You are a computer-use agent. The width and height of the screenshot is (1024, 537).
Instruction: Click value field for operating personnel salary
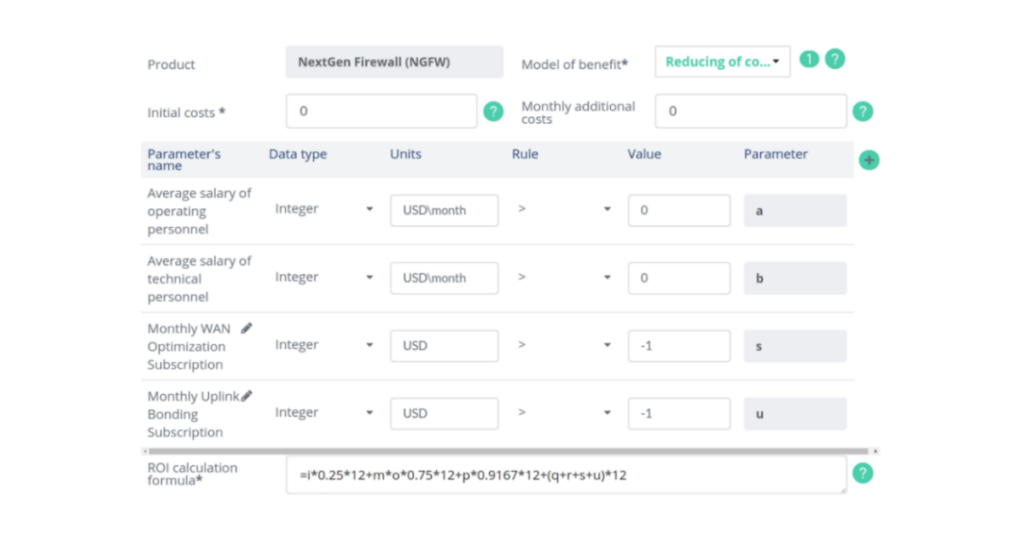[679, 210]
